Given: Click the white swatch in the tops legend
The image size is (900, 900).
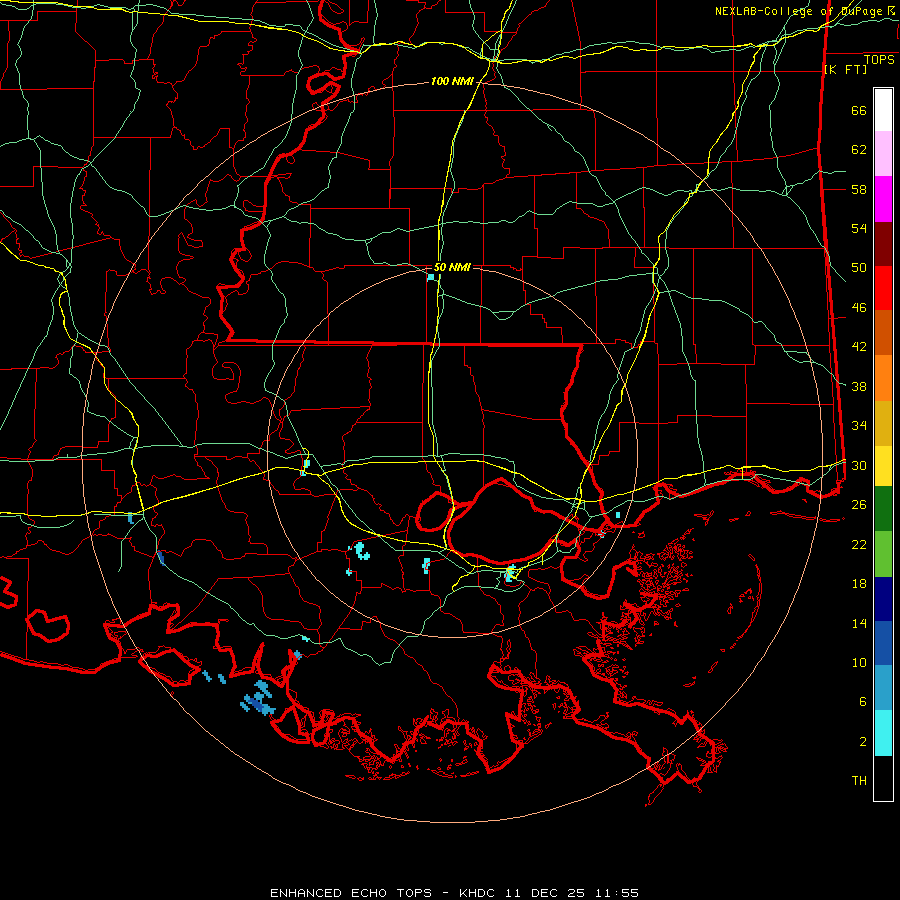Looking at the screenshot, I should [x=883, y=110].
